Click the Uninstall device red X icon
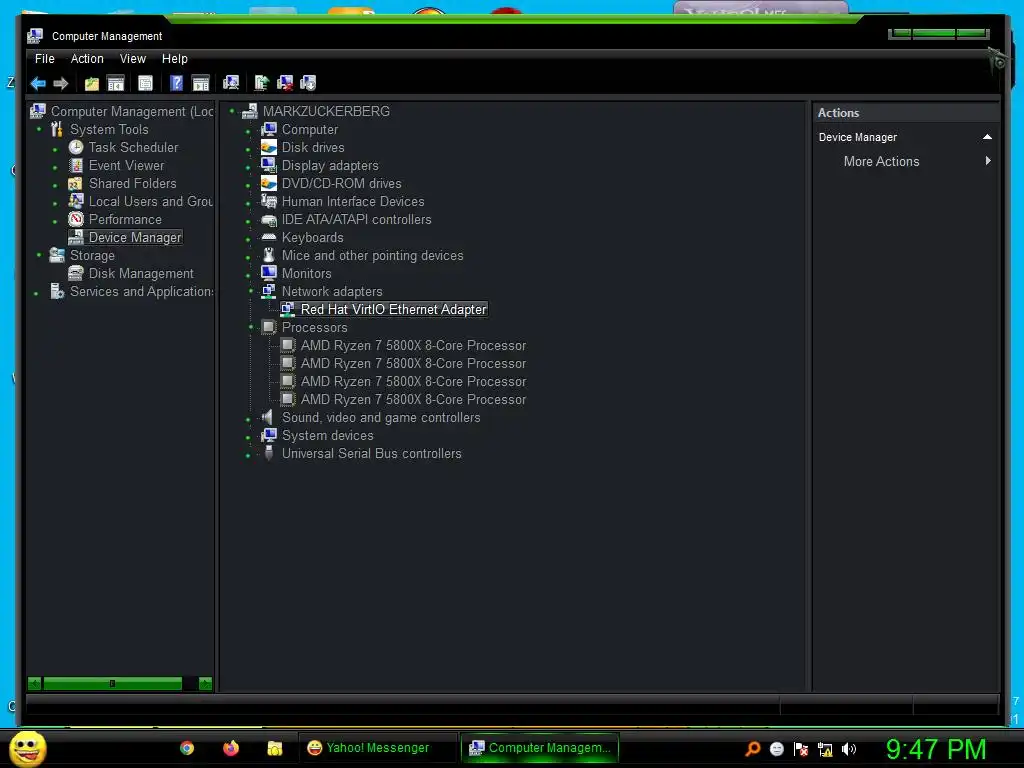The height and width of the screenshot is (768, 1024). (285, 83)
